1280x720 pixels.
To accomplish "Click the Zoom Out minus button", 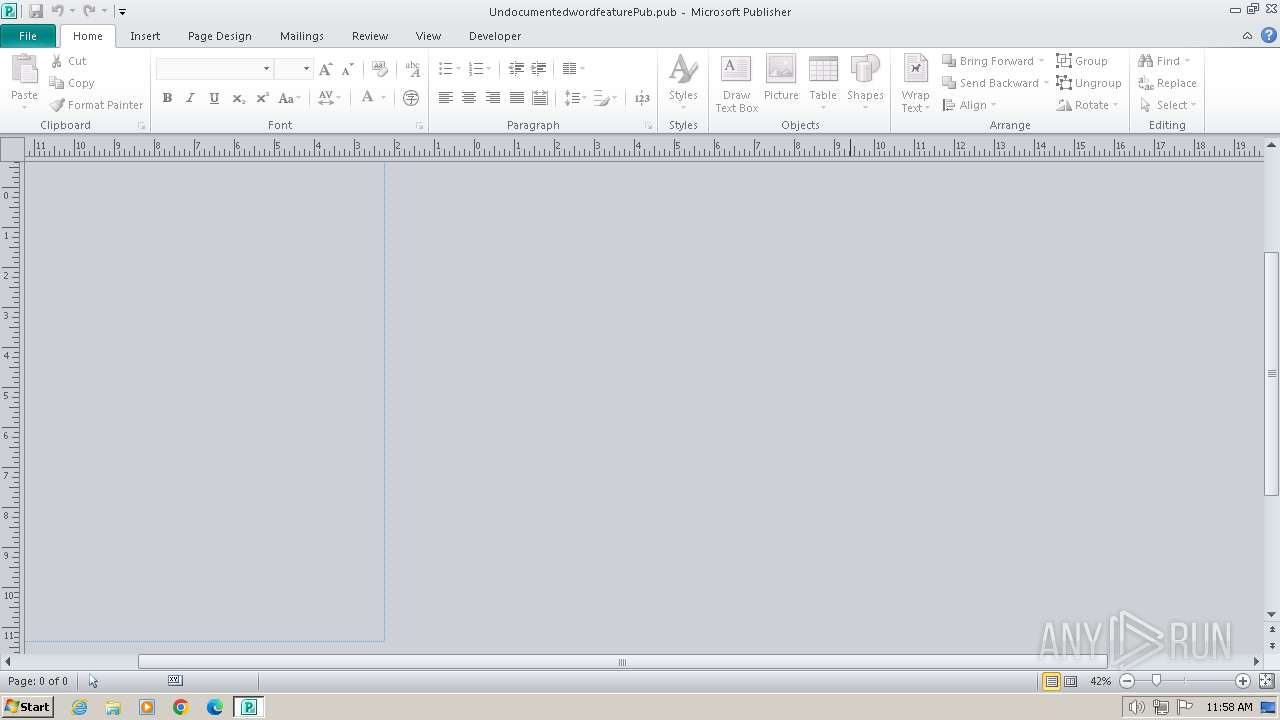I will click(1127, 681).
